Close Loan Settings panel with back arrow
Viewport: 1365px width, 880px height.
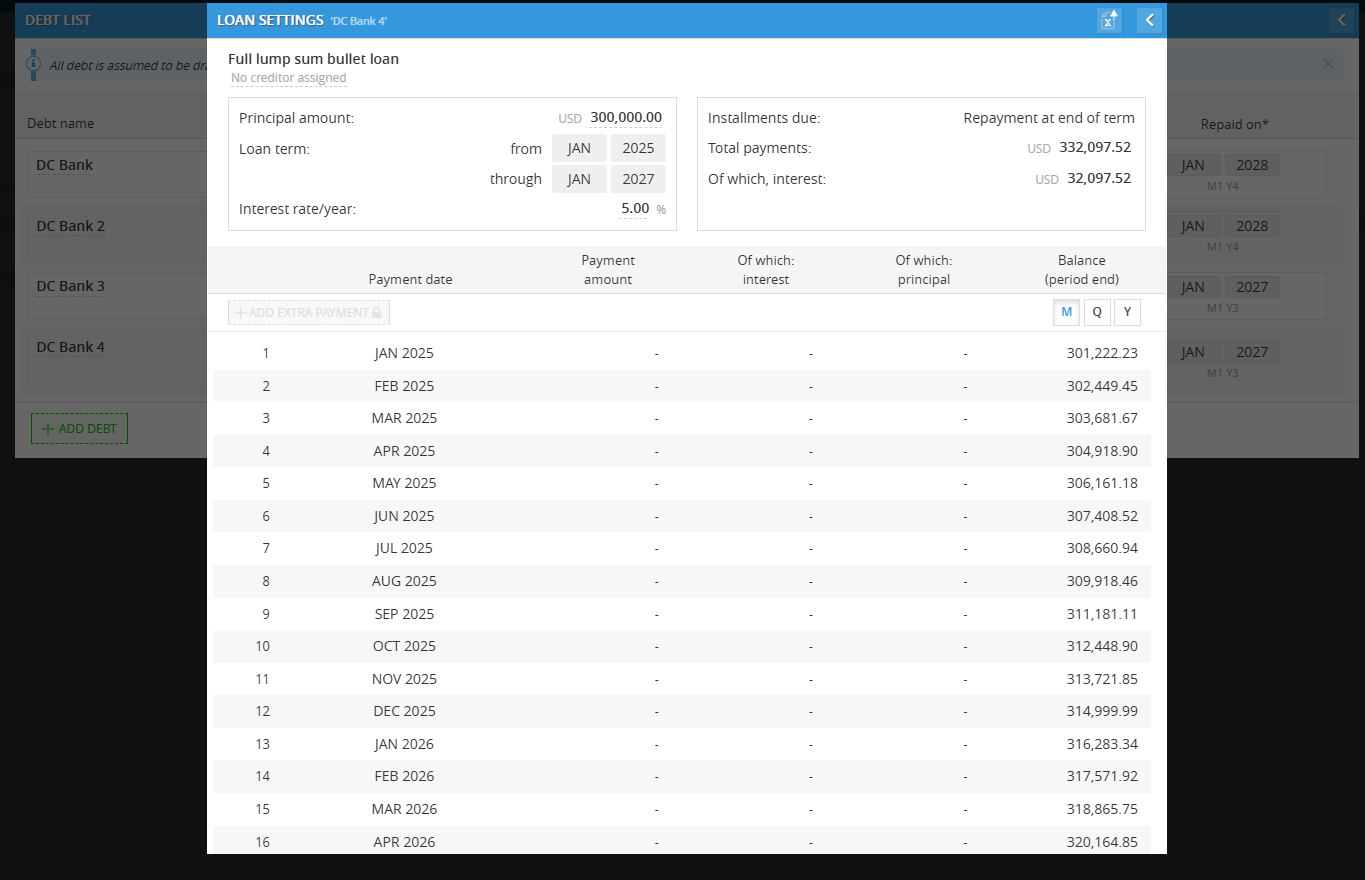(x=1149, y=20)
